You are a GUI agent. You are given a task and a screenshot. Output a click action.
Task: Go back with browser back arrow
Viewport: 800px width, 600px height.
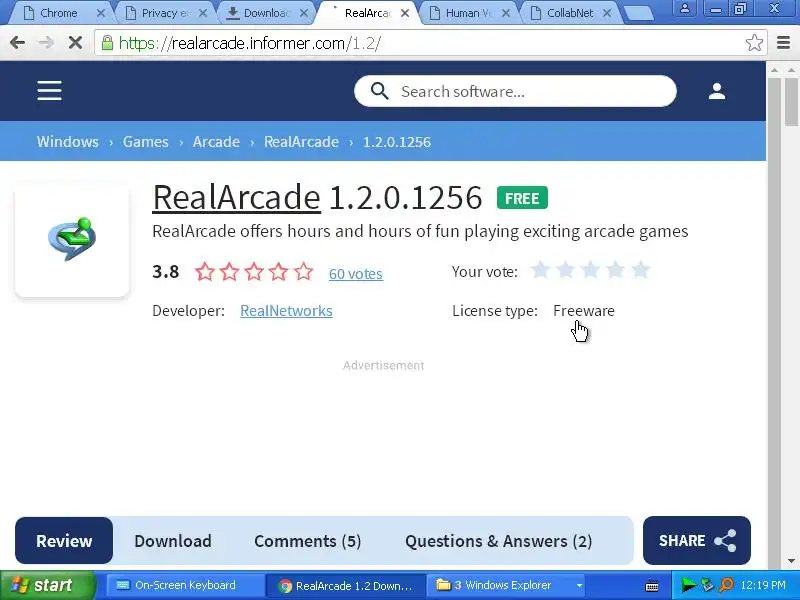pos(18,43)
